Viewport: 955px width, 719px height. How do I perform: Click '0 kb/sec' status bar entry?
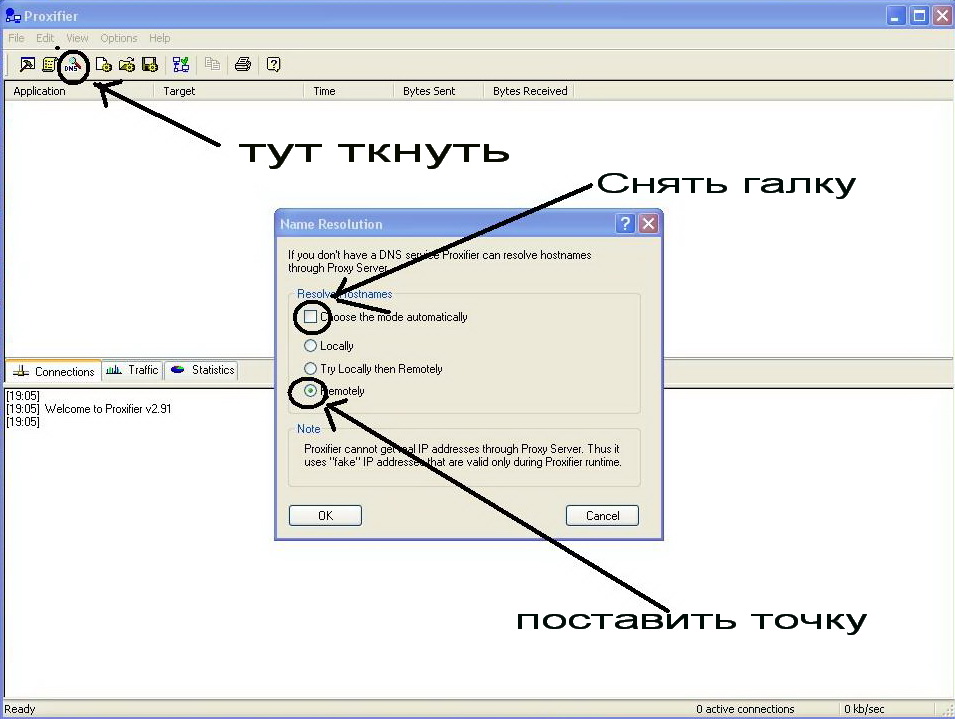(x=864, y=709)
